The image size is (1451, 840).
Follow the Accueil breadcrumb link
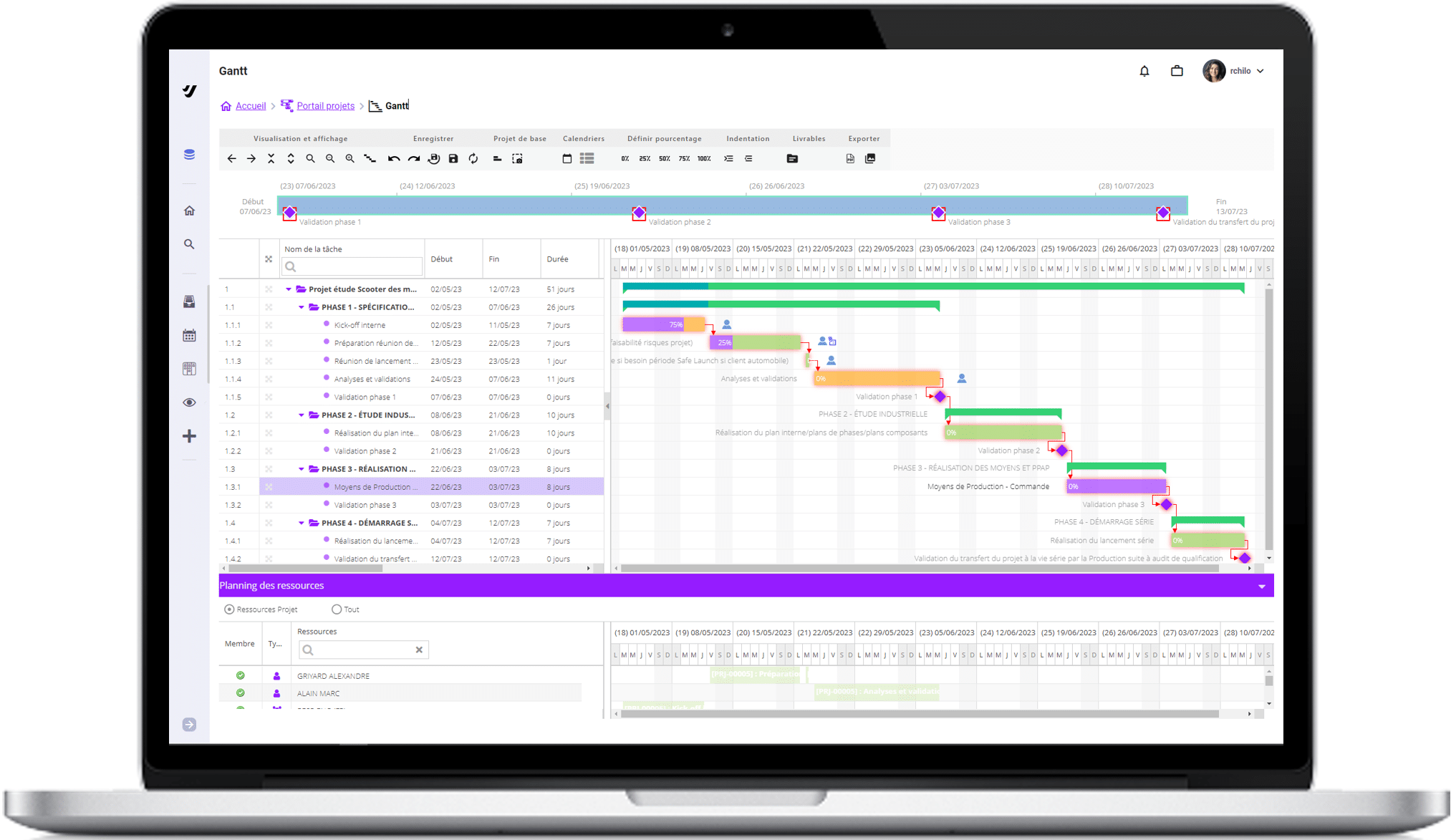click(x=251, y=106)
